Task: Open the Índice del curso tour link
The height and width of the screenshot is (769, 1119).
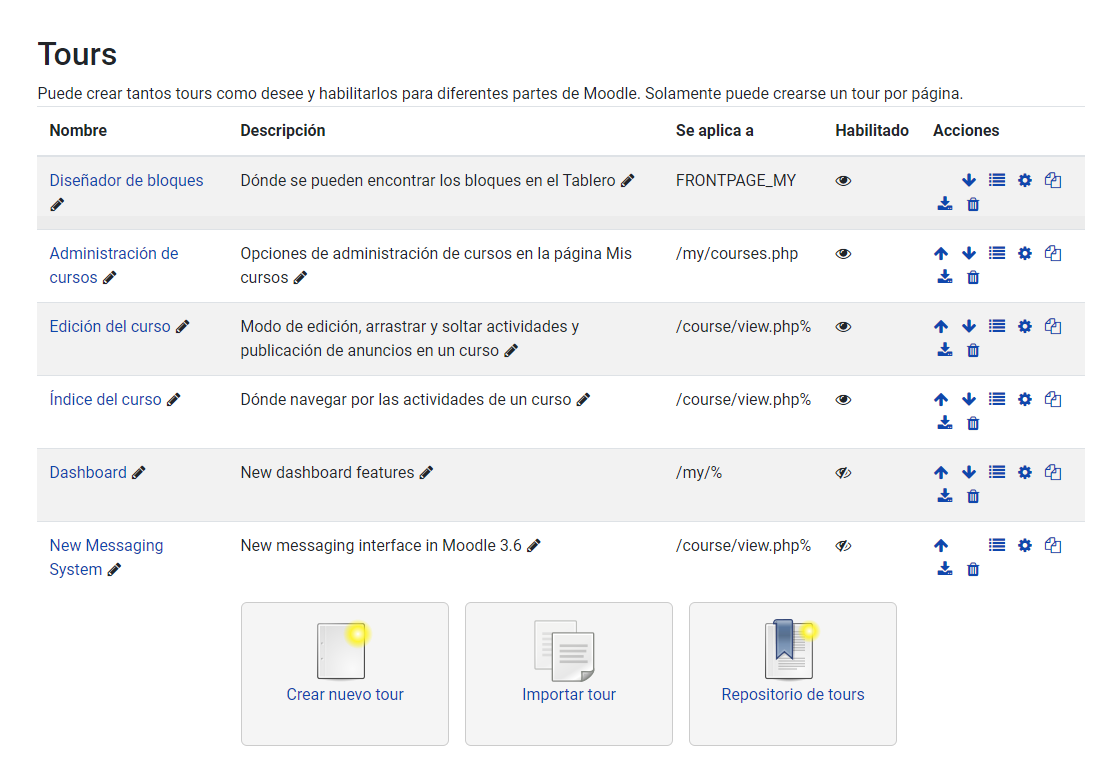Action: [x=105, y=400]
